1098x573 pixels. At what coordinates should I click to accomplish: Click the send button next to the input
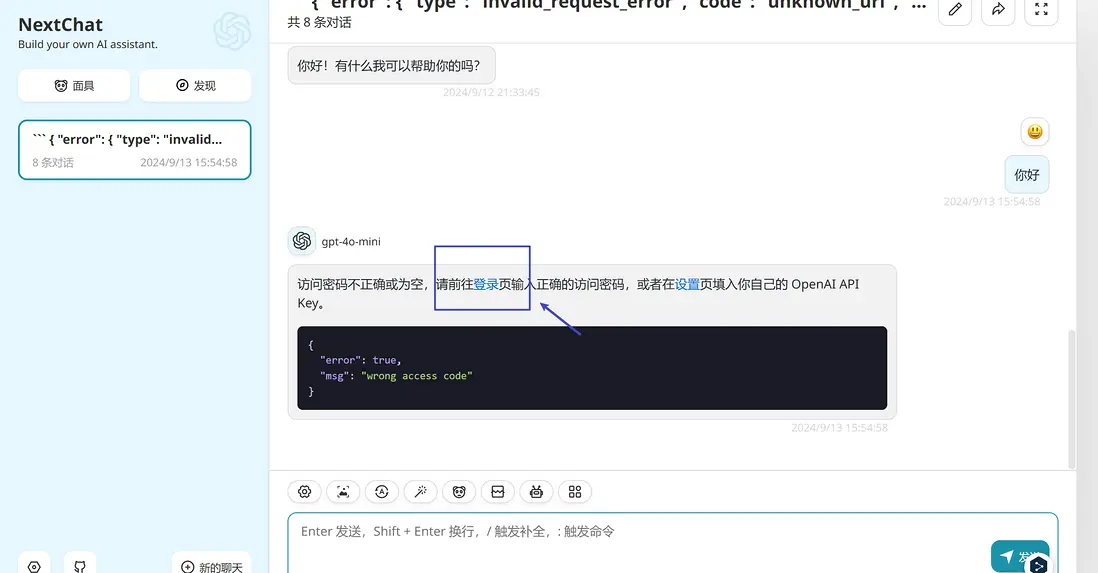tap(1020, 556)
